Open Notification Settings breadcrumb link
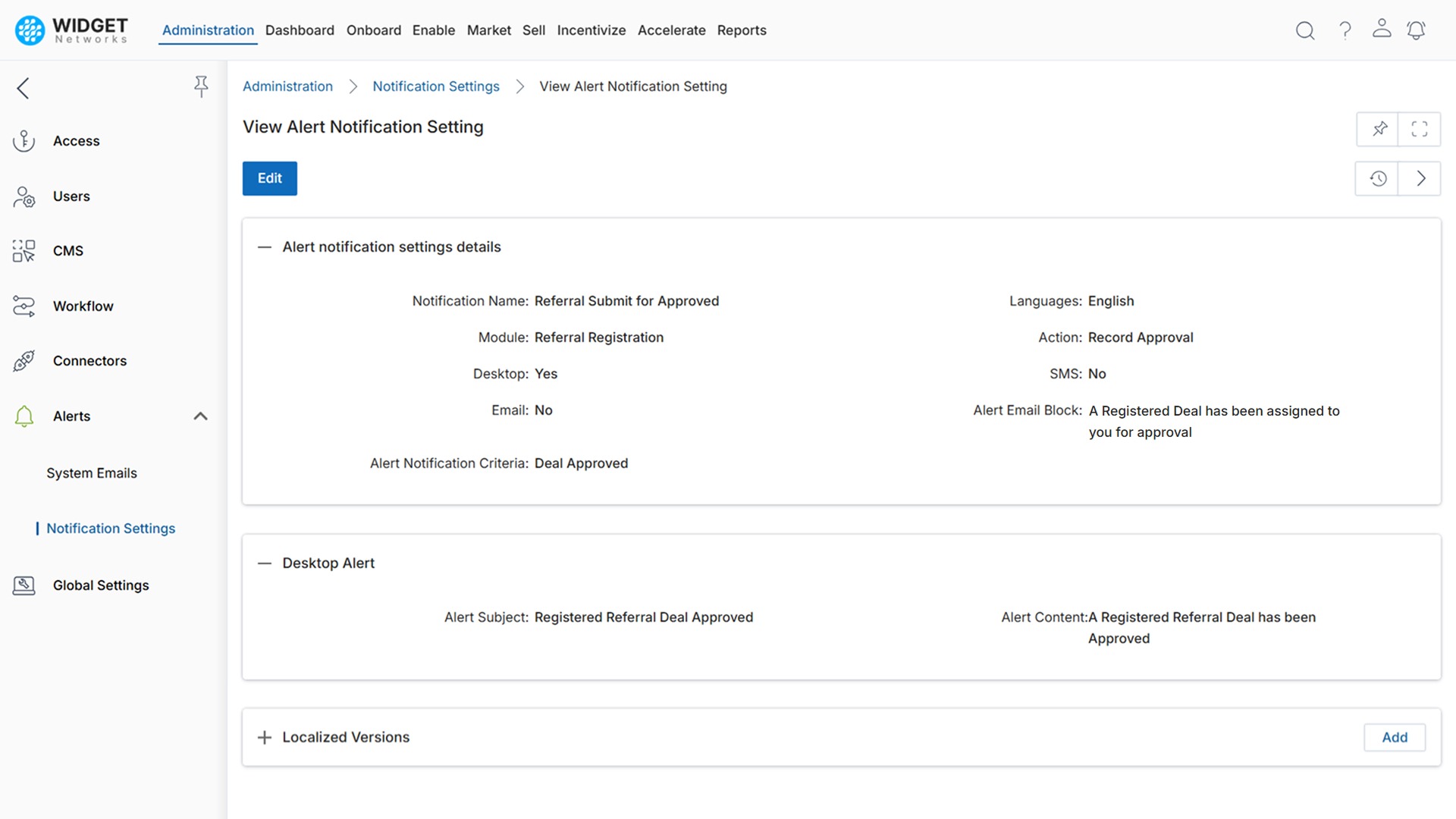 click(x=435, y=86)
